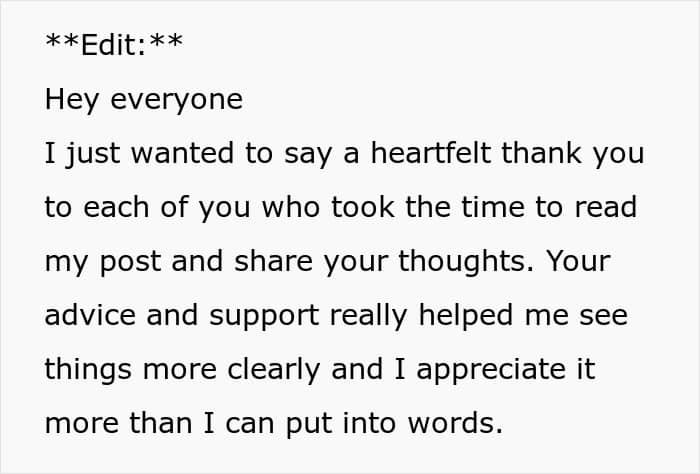Click the word "wanted" in third line
700x474 pixels.
pos(182,153)
